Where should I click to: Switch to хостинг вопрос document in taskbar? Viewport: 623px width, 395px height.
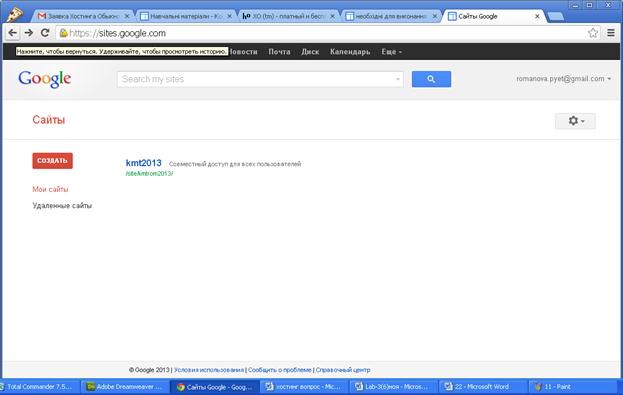click(x=304, y=387)
